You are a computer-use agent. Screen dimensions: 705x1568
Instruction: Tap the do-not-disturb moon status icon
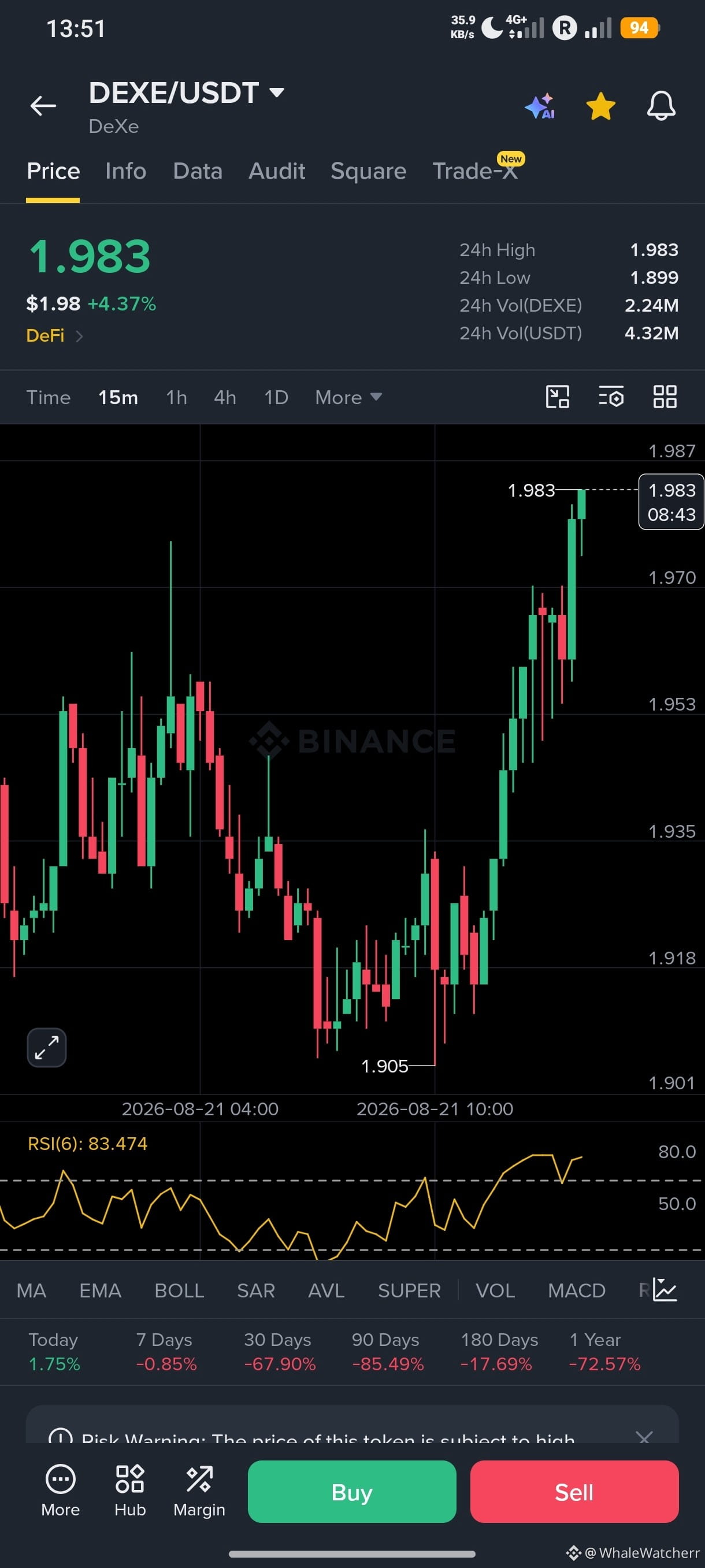(492, 28)
